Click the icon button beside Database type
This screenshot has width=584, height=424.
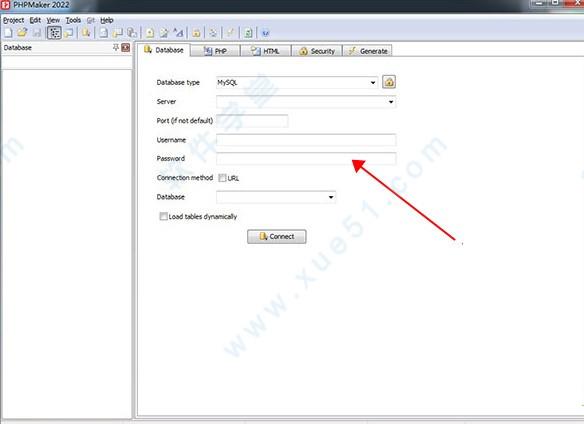point(389,82)
